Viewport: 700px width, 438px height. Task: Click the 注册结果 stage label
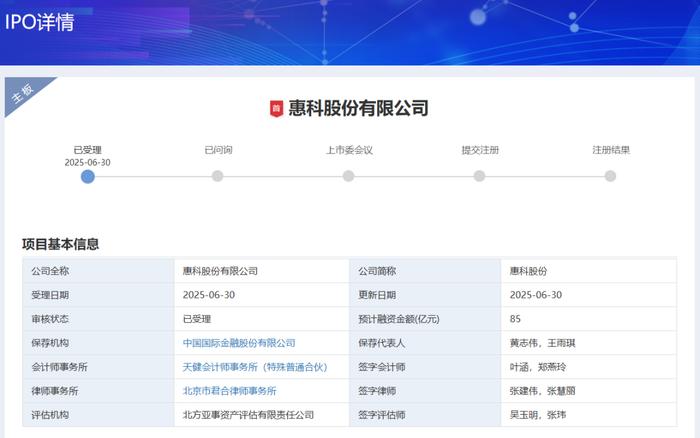[611, 150]
